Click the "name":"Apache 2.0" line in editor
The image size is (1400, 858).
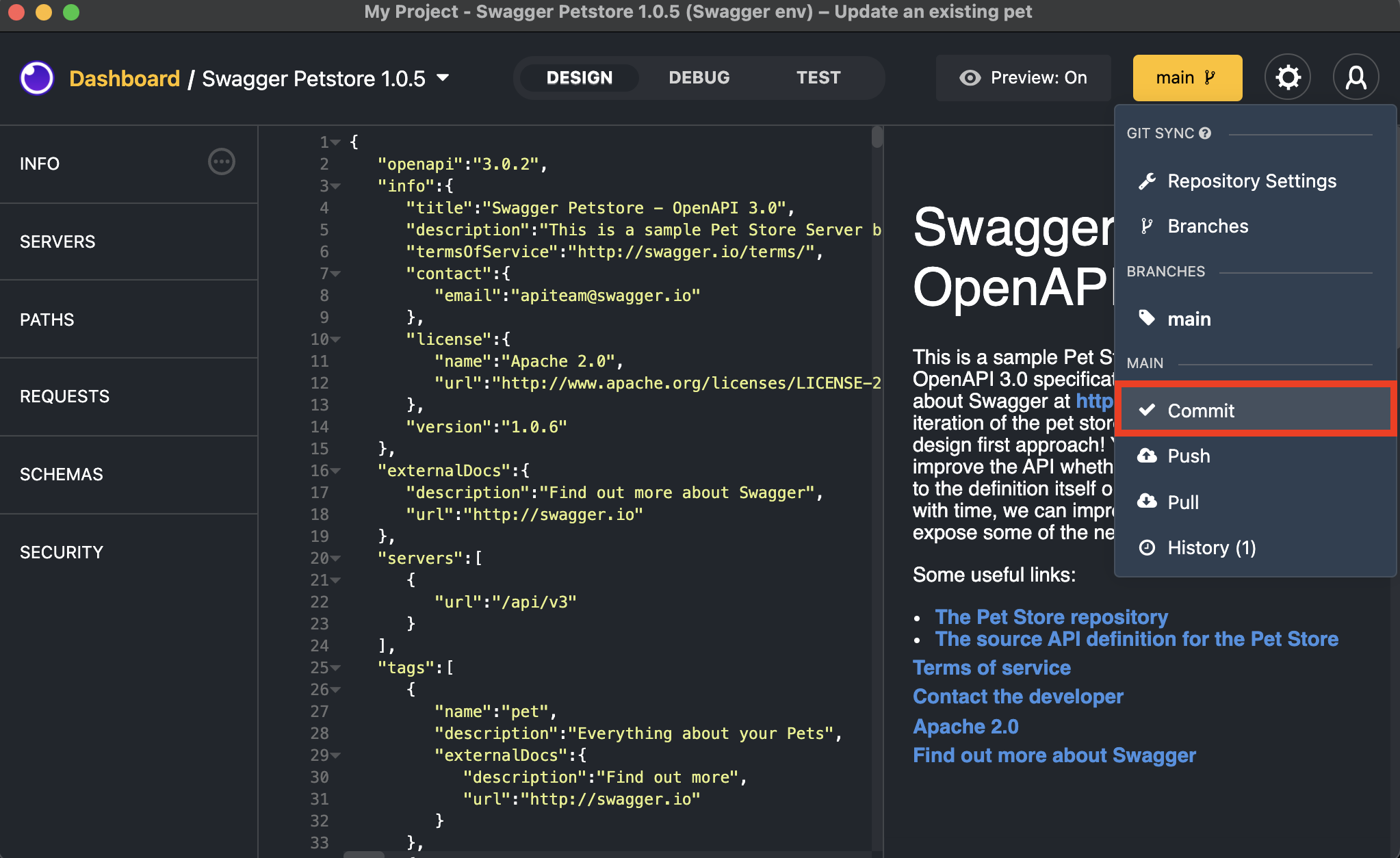[529, 361]
